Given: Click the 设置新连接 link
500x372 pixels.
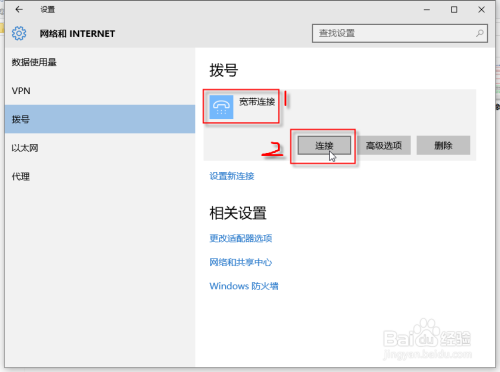Looking at the screenshot, I should click(232, 176).
